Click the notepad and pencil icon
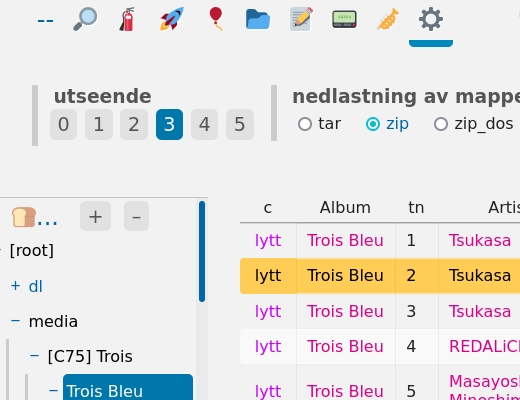This screenshot has height=400, width=520. [301, 19]
